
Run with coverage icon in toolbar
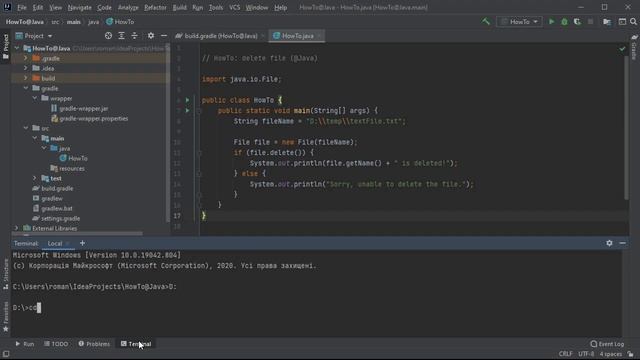pos(577,22)
